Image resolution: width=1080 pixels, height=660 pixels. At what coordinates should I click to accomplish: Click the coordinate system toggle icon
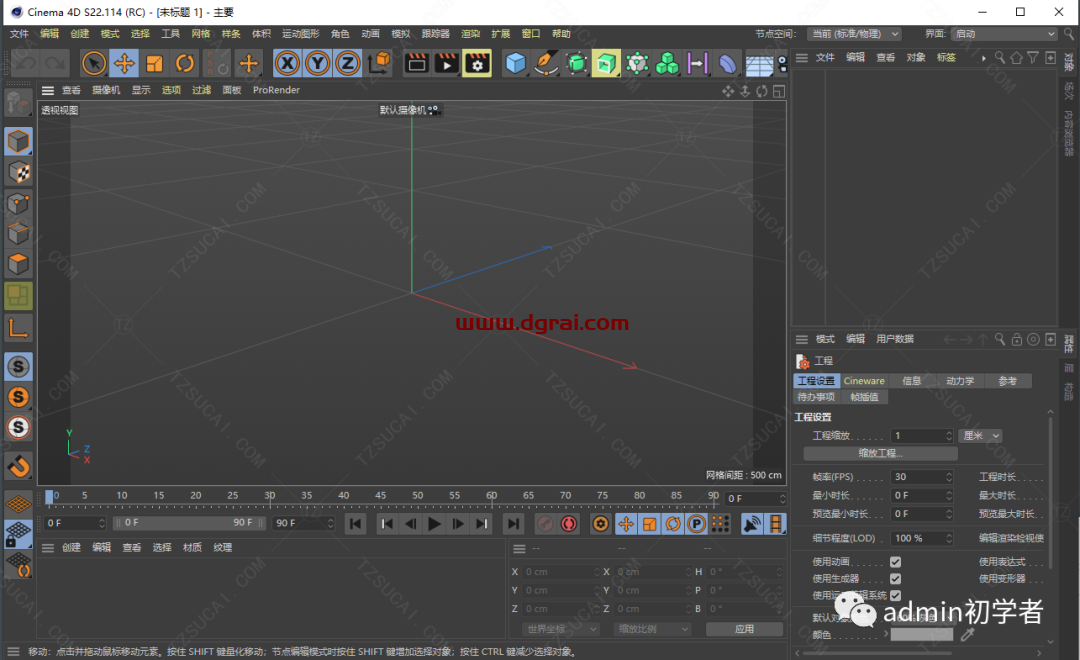pyautogui.click(x=379, y=63)
